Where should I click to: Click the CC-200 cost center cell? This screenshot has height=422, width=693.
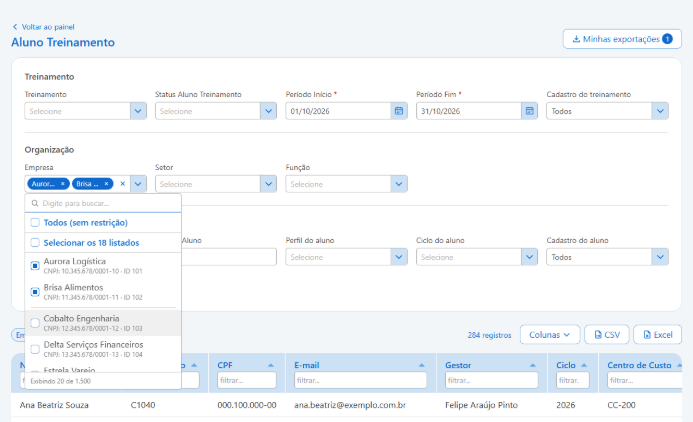621,405
